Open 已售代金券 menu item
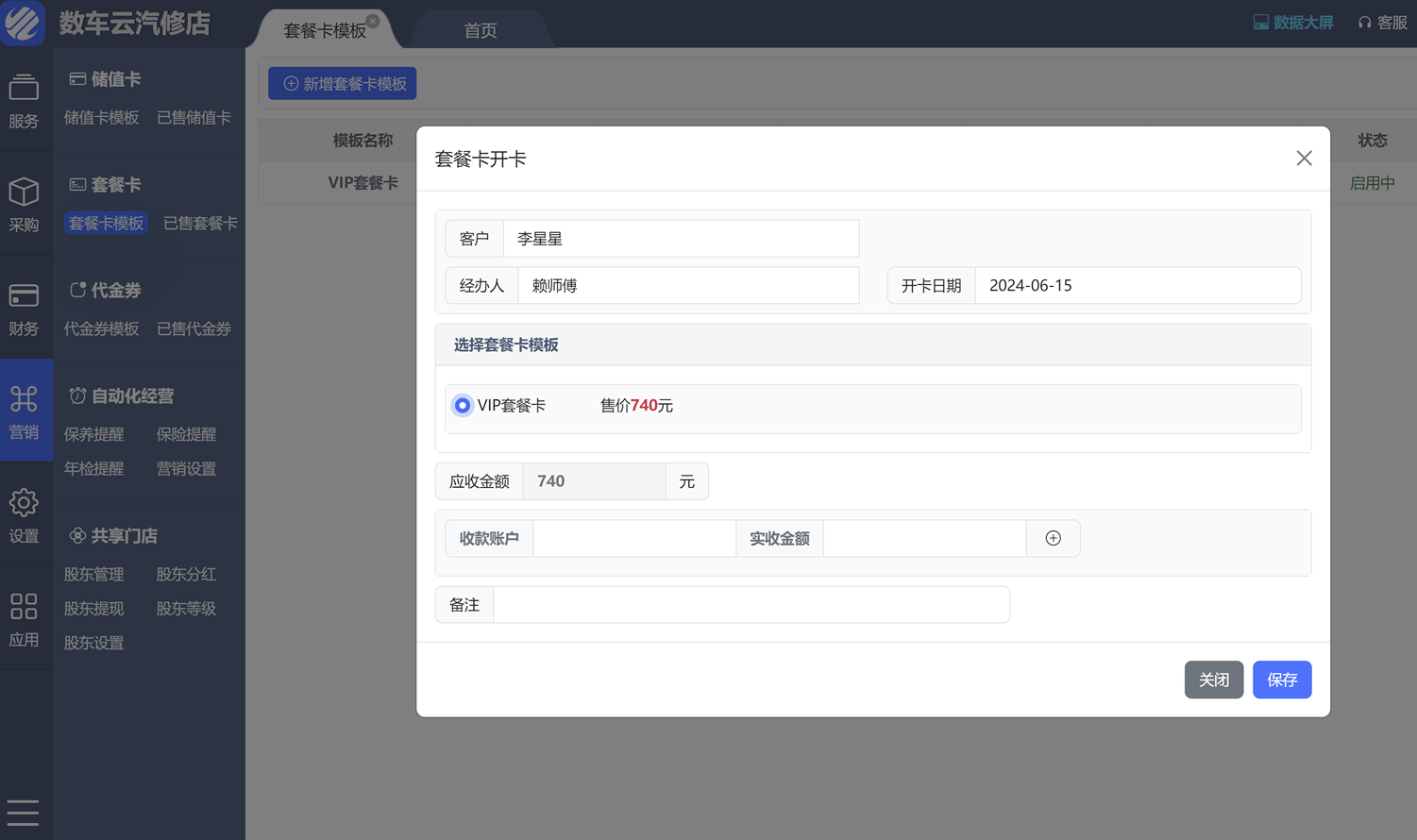The image size is (1417, 840). tap(194, 329)
